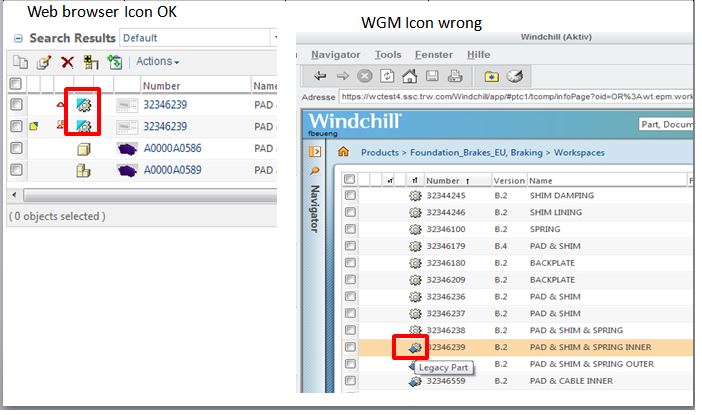Click the last icon in the WGM toolbar

[514, 77]
